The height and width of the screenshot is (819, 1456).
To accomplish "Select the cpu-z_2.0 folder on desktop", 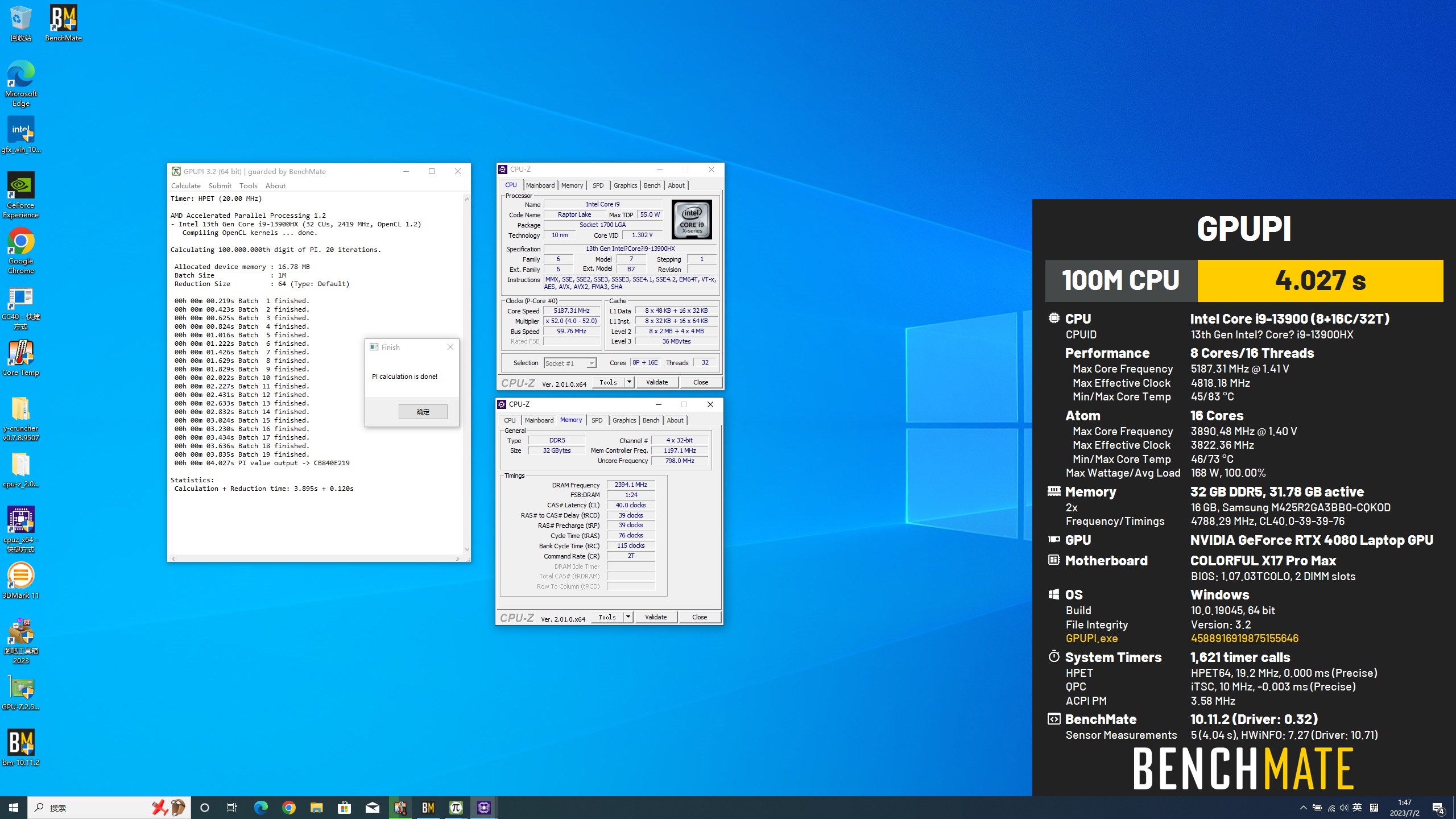I will [20, 470].
